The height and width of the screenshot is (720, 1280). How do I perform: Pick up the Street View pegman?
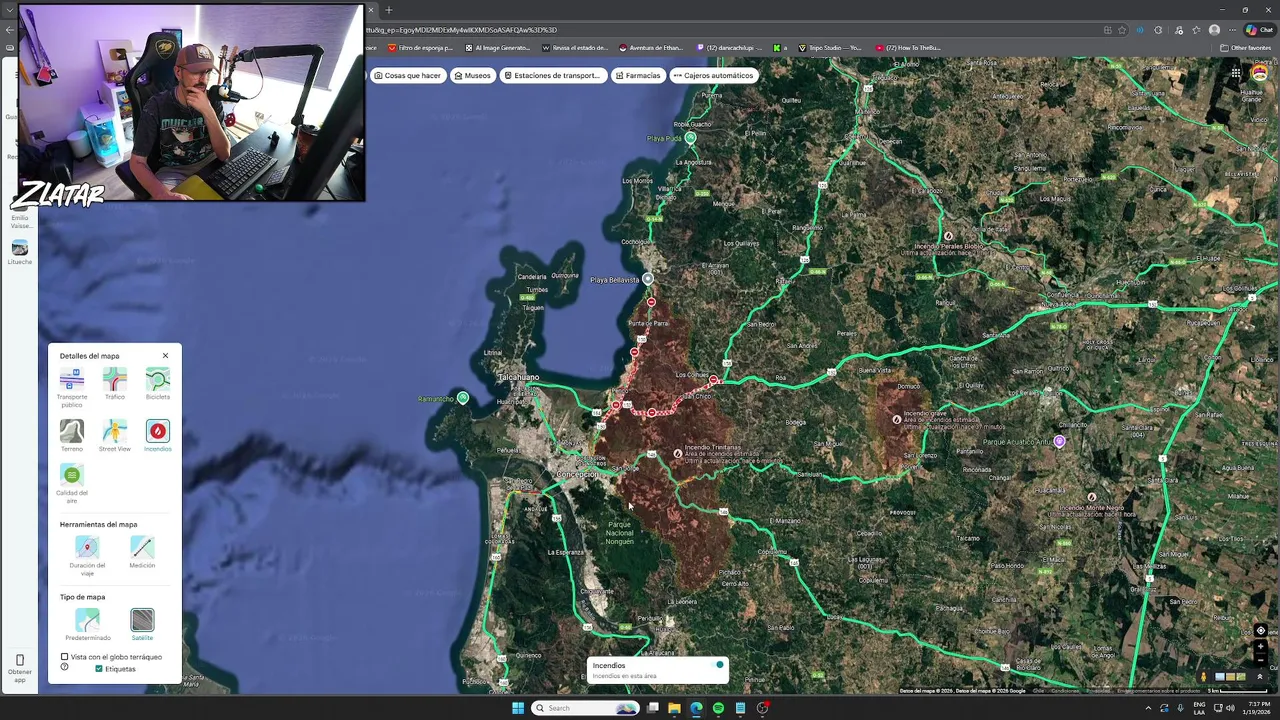click(x=1203, y=677)
